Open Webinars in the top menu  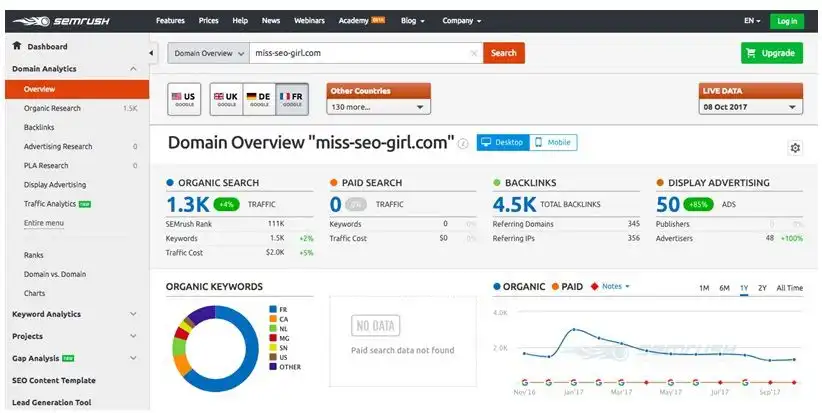click(x=309, y=21)
